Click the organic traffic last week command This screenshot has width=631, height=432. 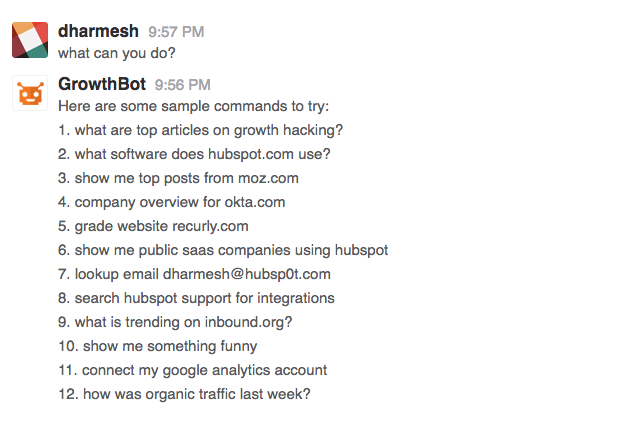click(x=184, y=394)
